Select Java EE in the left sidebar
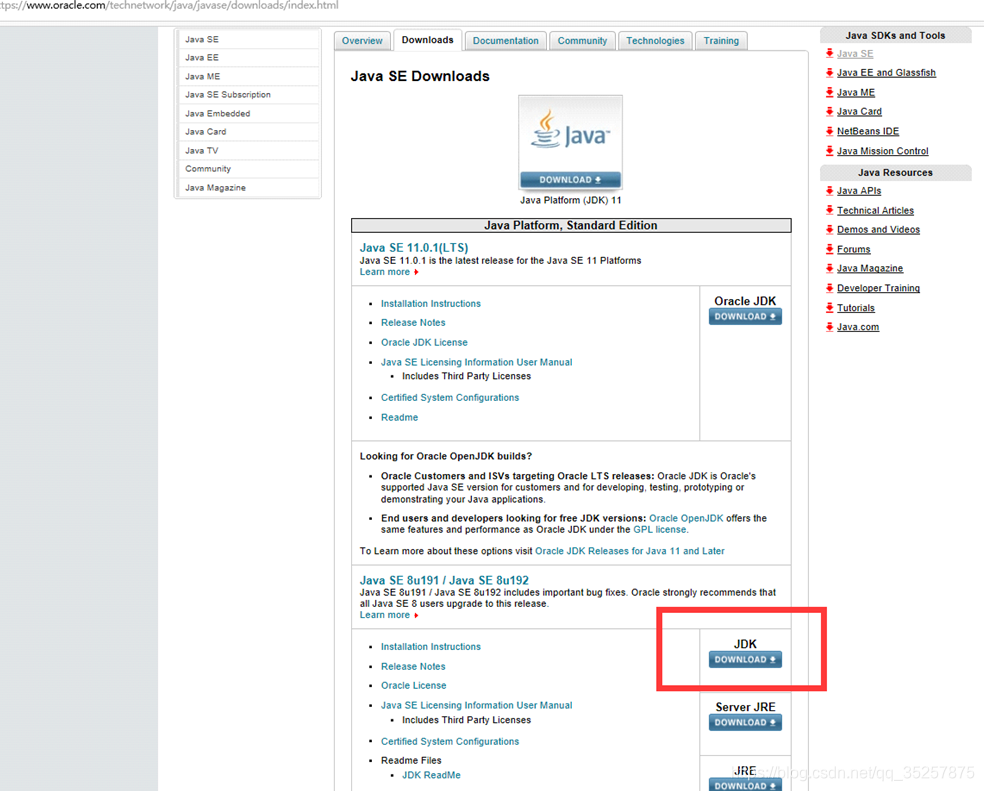This screenshot has height=791, width=984. (x=249, y=57)
